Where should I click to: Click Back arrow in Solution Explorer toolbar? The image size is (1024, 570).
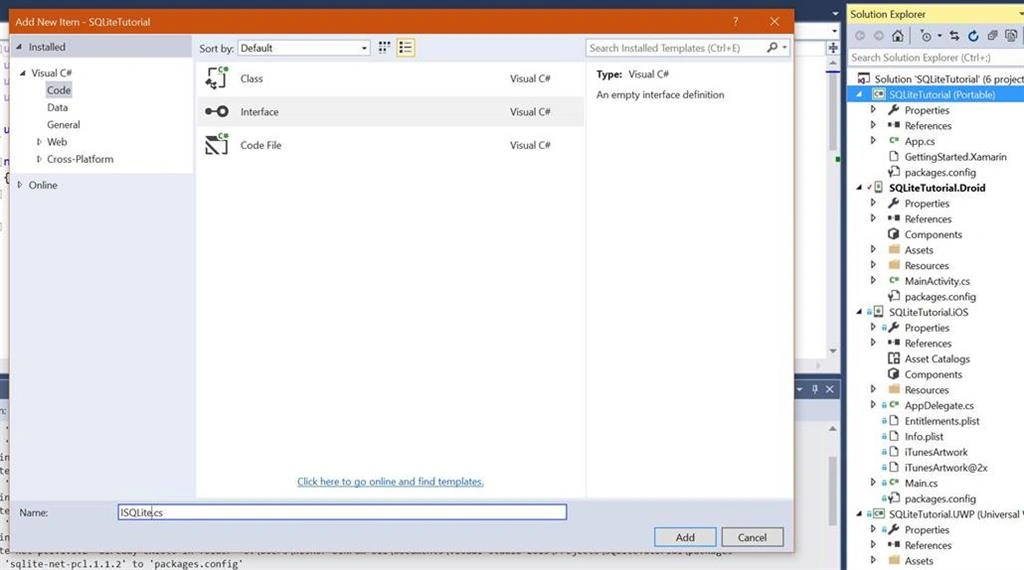point(860,36)
